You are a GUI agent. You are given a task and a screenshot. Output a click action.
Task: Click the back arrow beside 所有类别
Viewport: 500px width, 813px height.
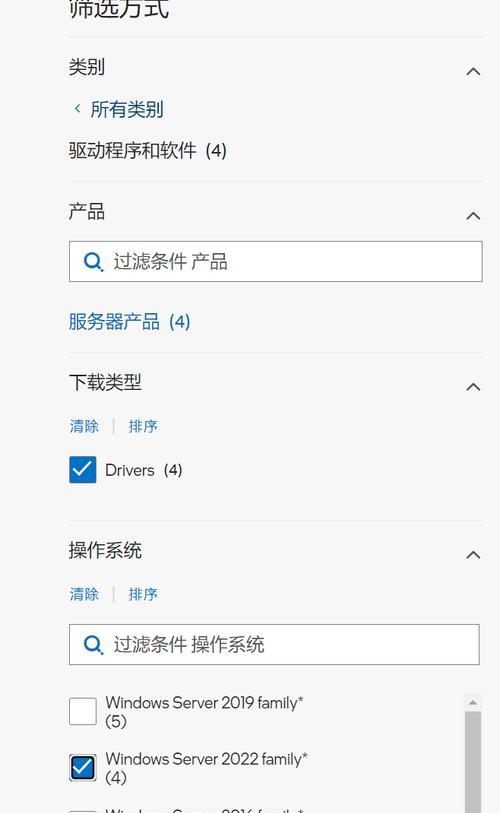(77, 108)
